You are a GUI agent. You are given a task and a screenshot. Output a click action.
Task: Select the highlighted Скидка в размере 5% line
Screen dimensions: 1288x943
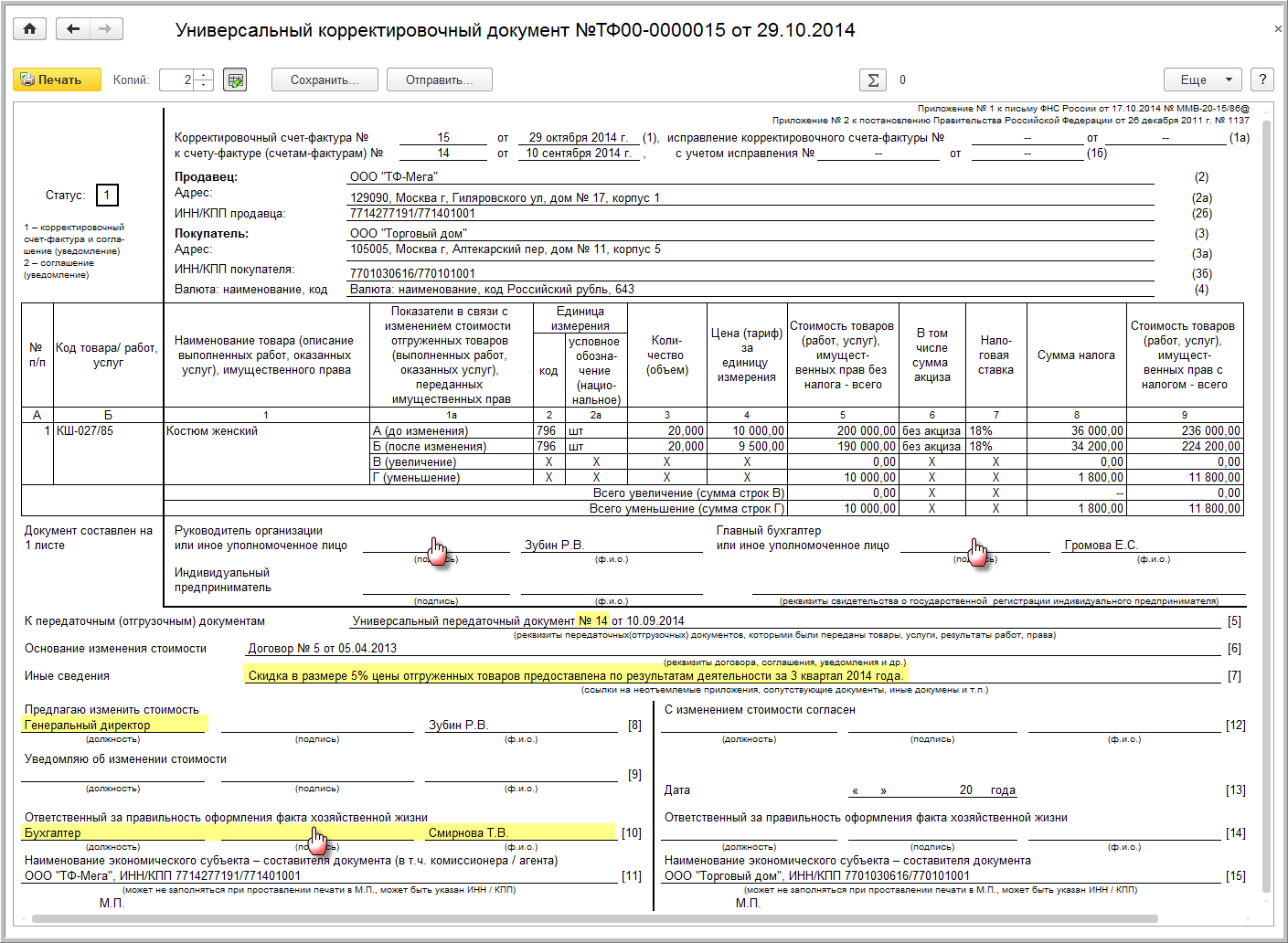click(x=576, y=675)
